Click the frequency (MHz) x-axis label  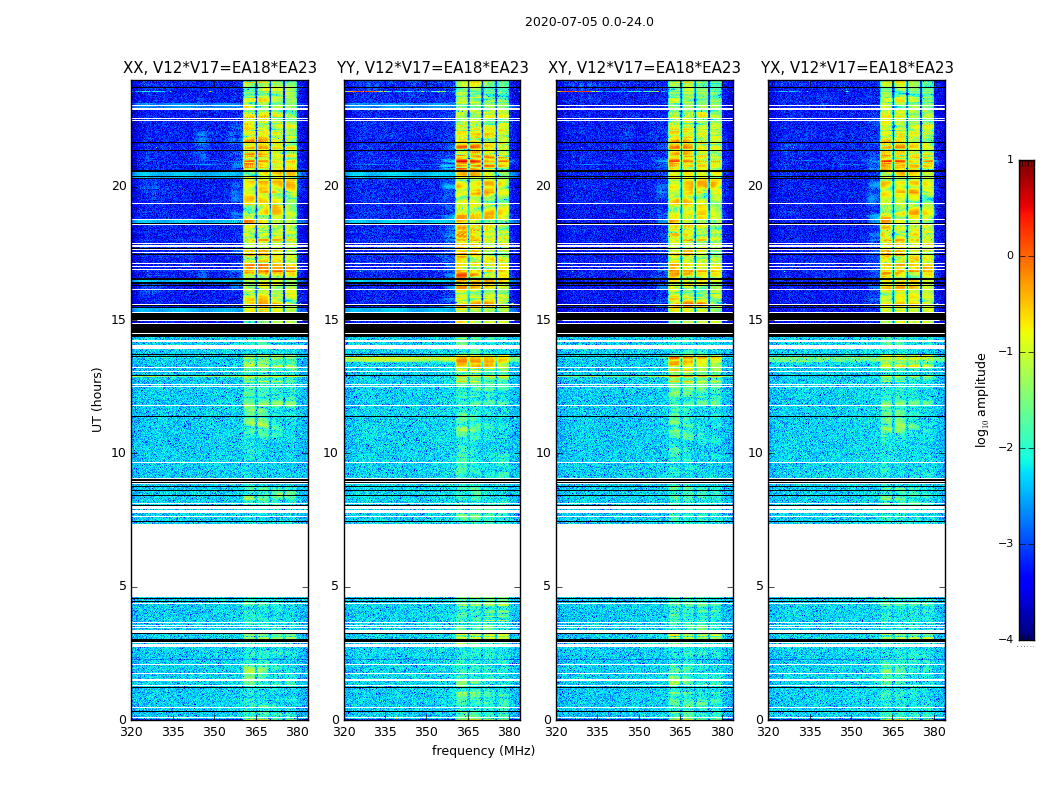point(483,751)
